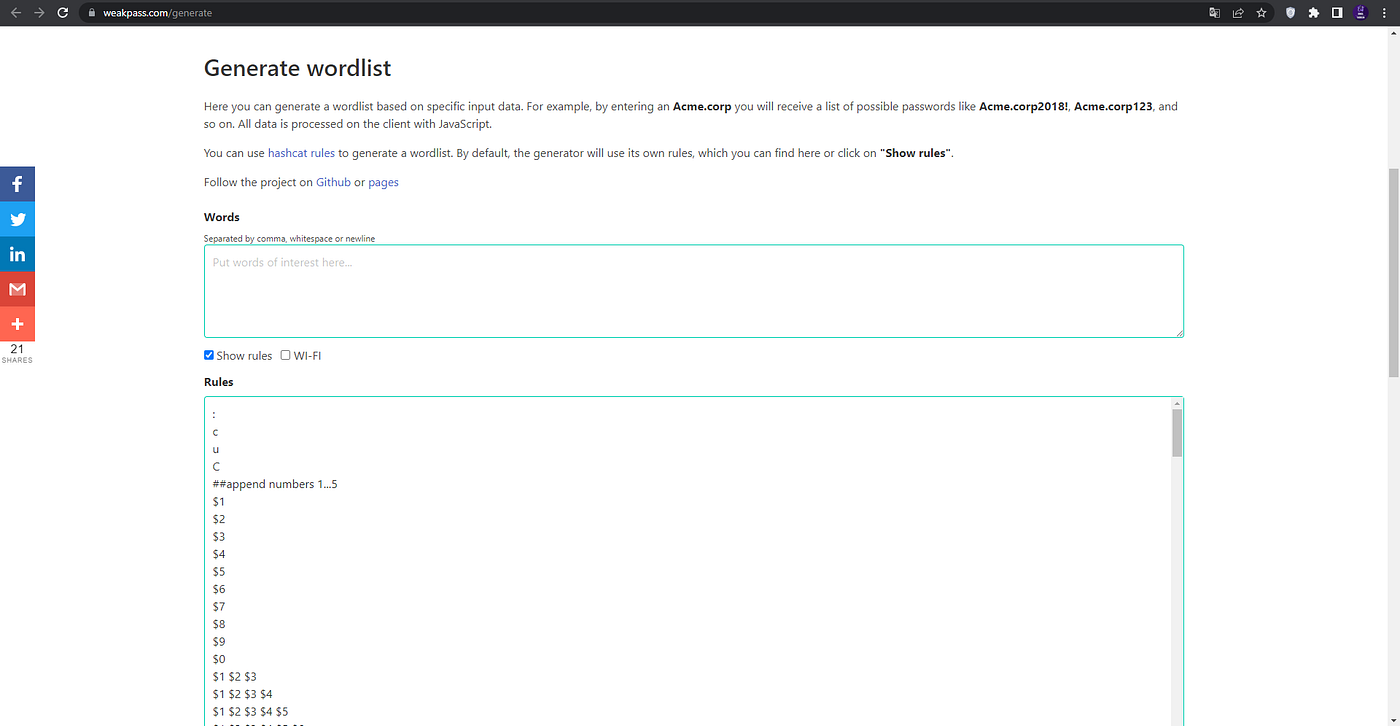Image resolution: width=1400 pixels, height=726 pixels.
Task: Open more sharing options plus icon
Action: [17, 324]
